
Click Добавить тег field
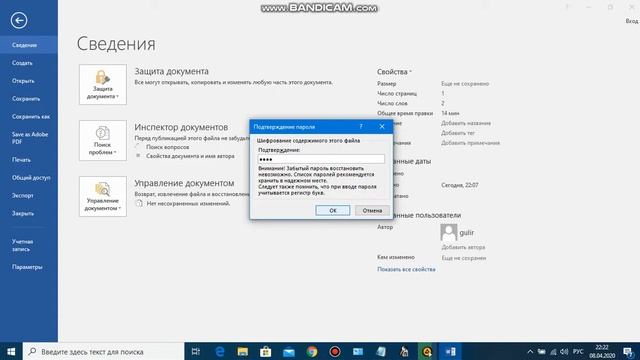coord(458,133)
